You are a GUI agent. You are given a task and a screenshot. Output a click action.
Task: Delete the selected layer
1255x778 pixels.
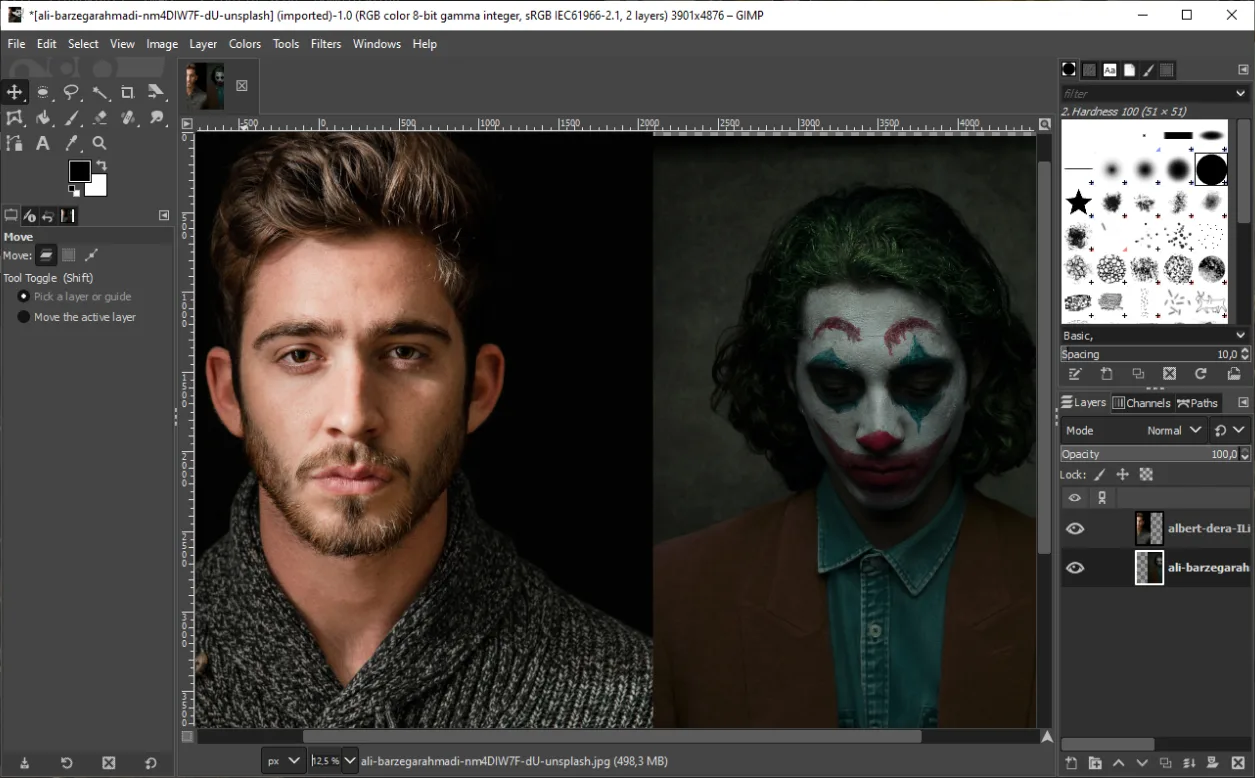click(x=1237, y=763)
